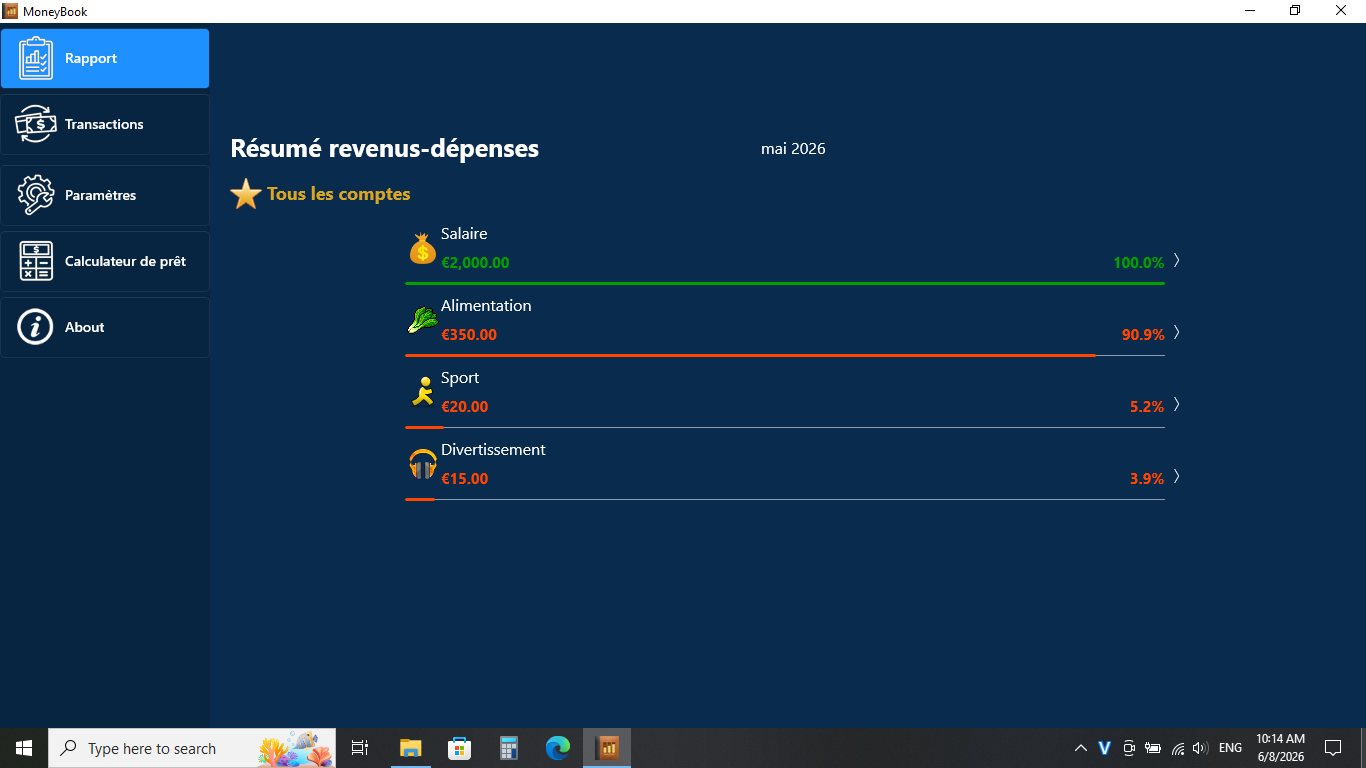Screen dimensions: 1366x768
Task: Click the blue V tray icon
Action: 1105,748
